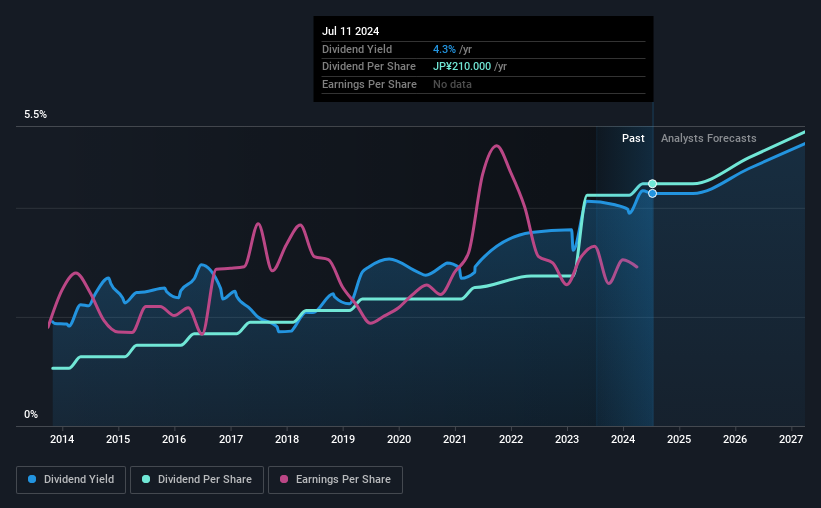Image resolution: width=821 pixels, height=508 pixels.
Task: Click the blue Dividend Yield legend dot
Action: (x=32, y=479)
